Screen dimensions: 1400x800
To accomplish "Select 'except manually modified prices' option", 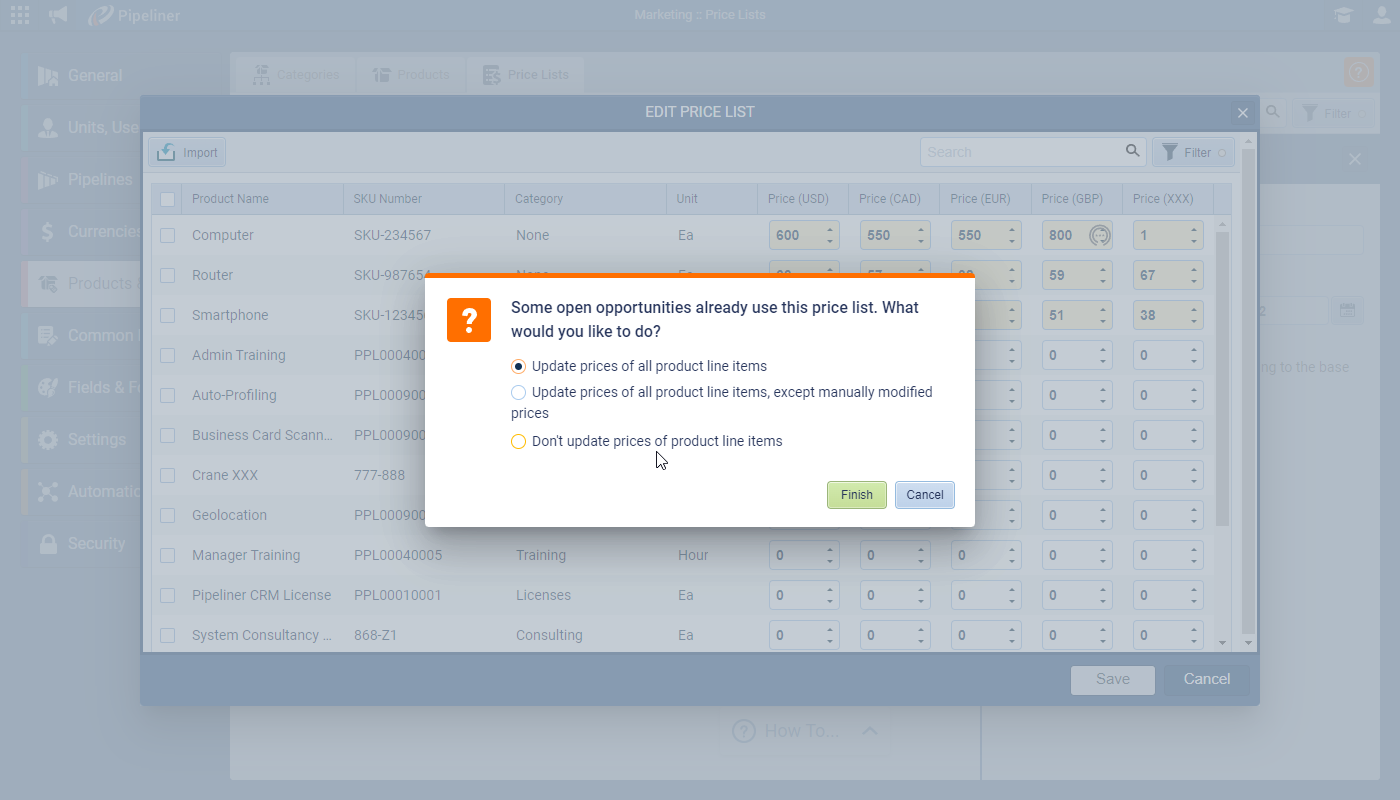I will click(518, 392).
